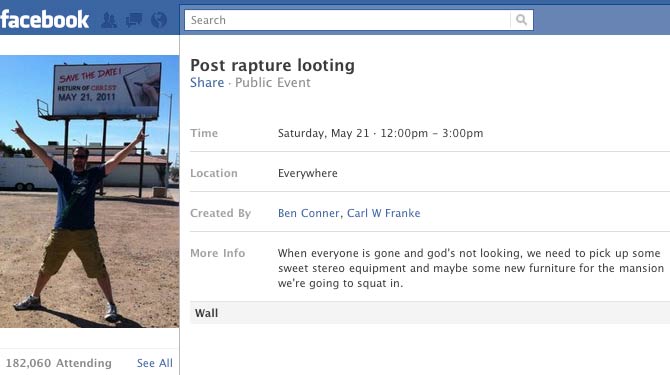Share the Post rapture looting event
Screen dimensions: 670x375
(207, 82)
